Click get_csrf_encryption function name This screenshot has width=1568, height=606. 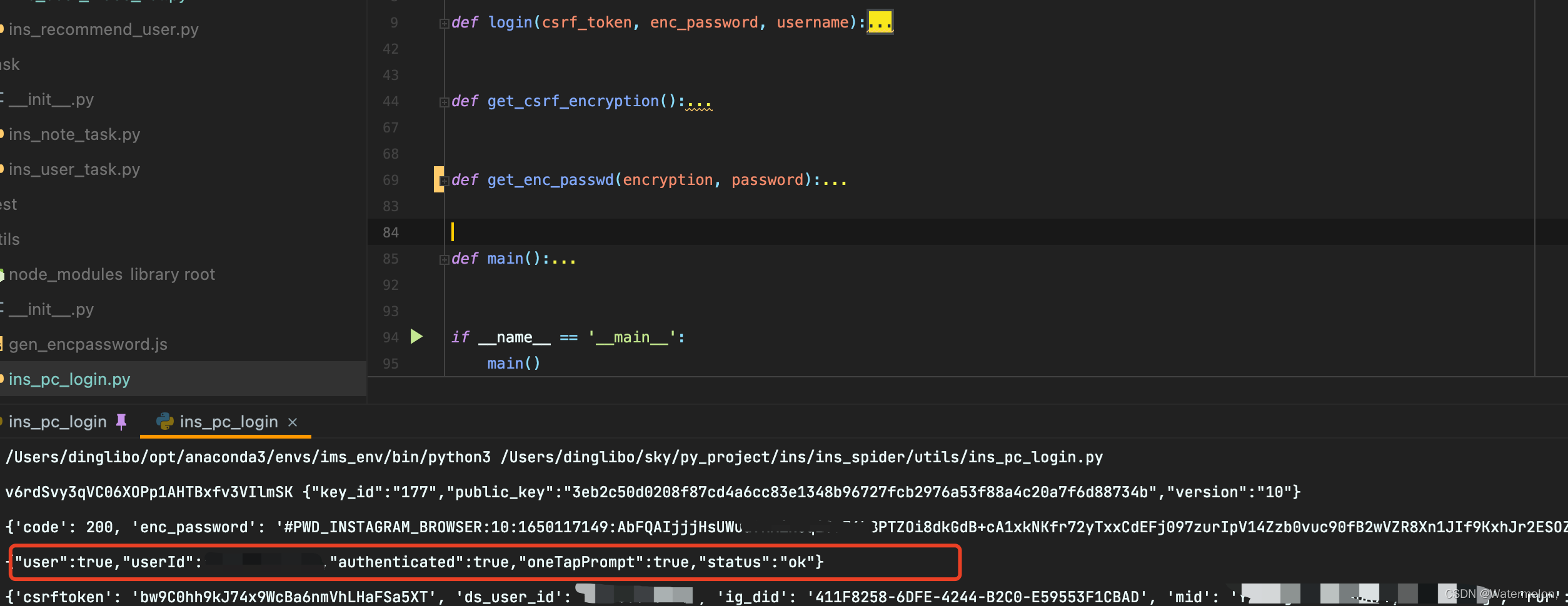tap(573, 101)
